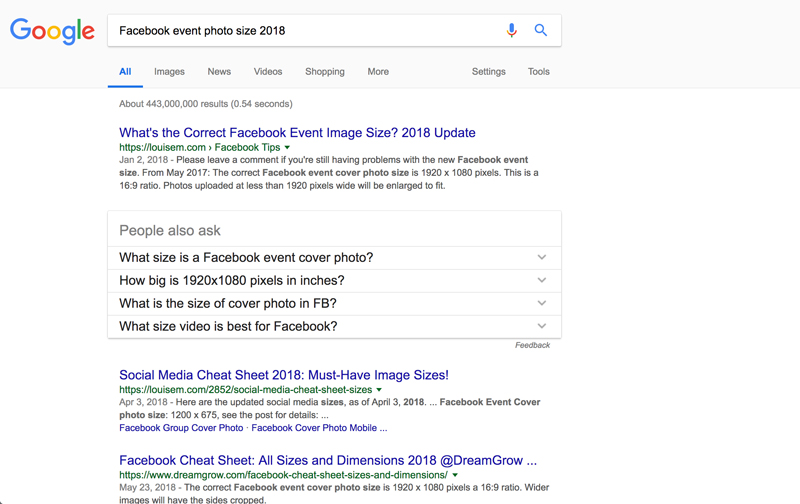Open the Social Media Cheat Sheet 2018 result
The image size is (800, 504).
coord(284,376)
